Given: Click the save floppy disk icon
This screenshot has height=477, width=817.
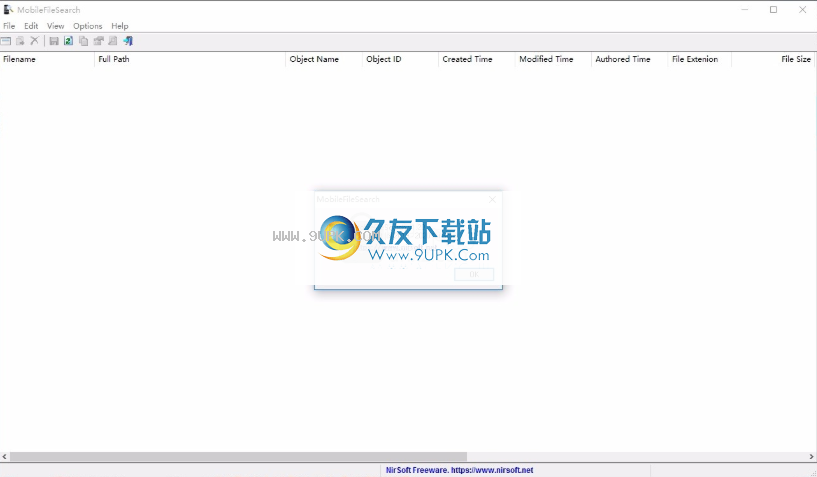Looking at the screenshot, I should click(x=54, y=41).
